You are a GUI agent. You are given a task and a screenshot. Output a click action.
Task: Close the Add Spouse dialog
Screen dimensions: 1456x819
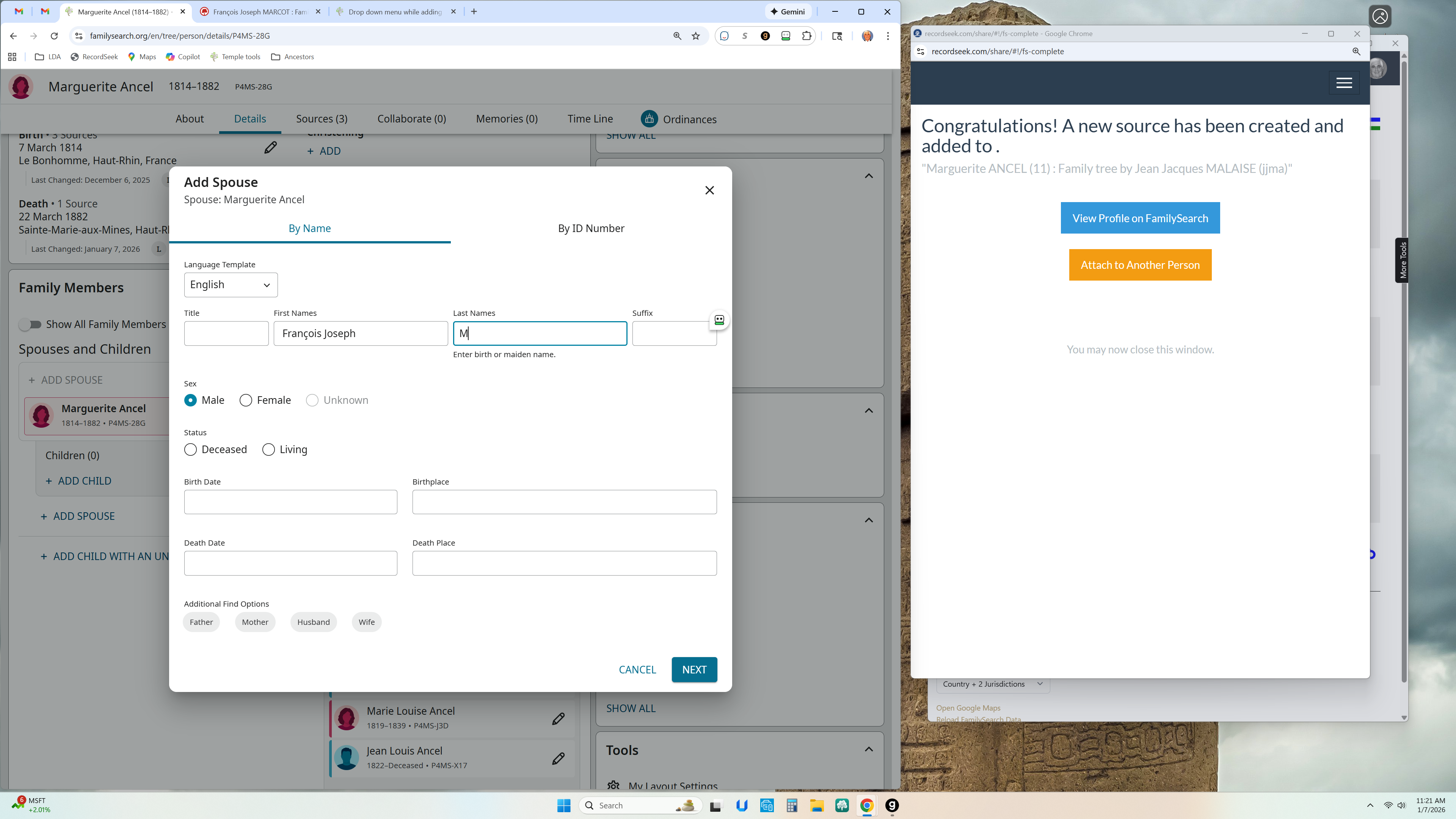click(x=709, y=190)
